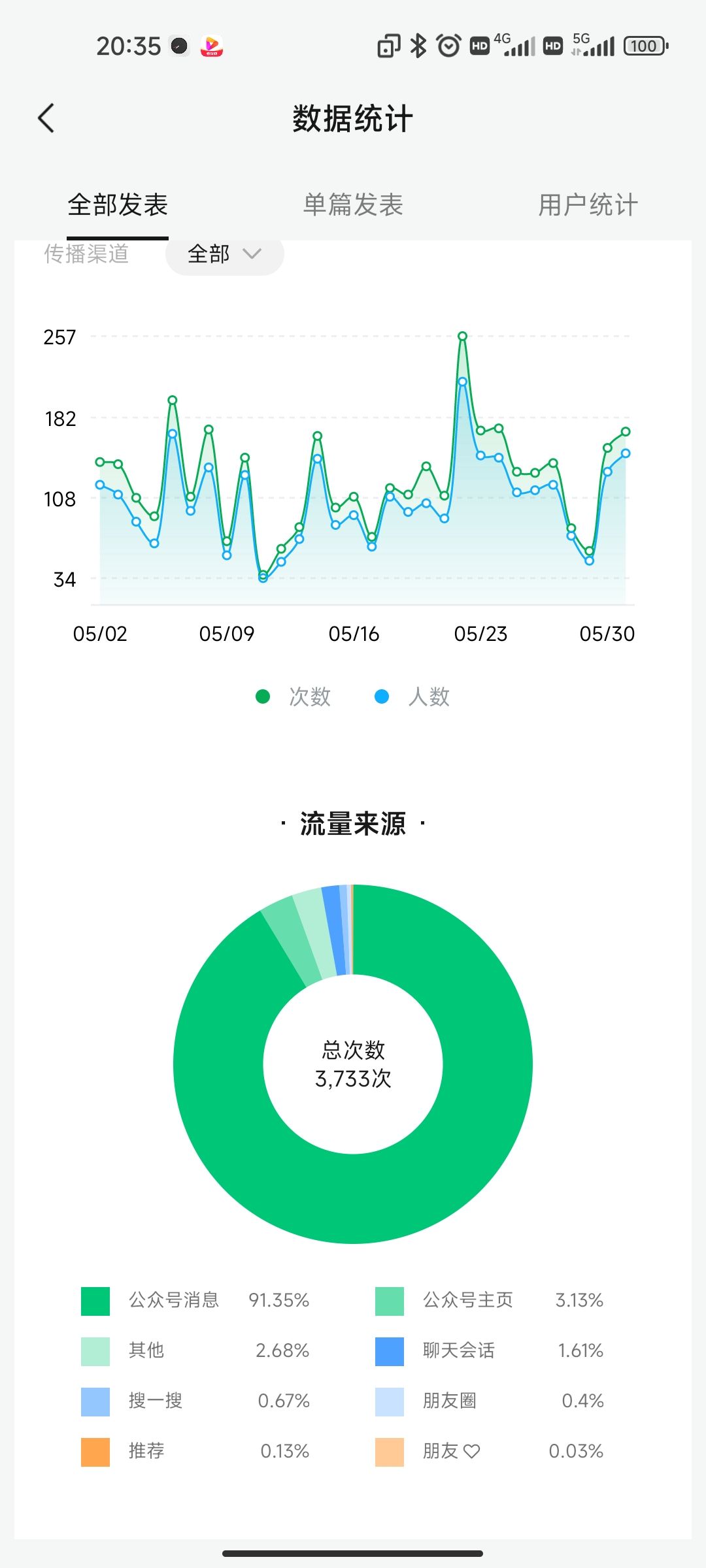This screenshot has height=1568, width=706.
Task: Tap the 05/23 axis date label
Action: [x=480, y=634]
